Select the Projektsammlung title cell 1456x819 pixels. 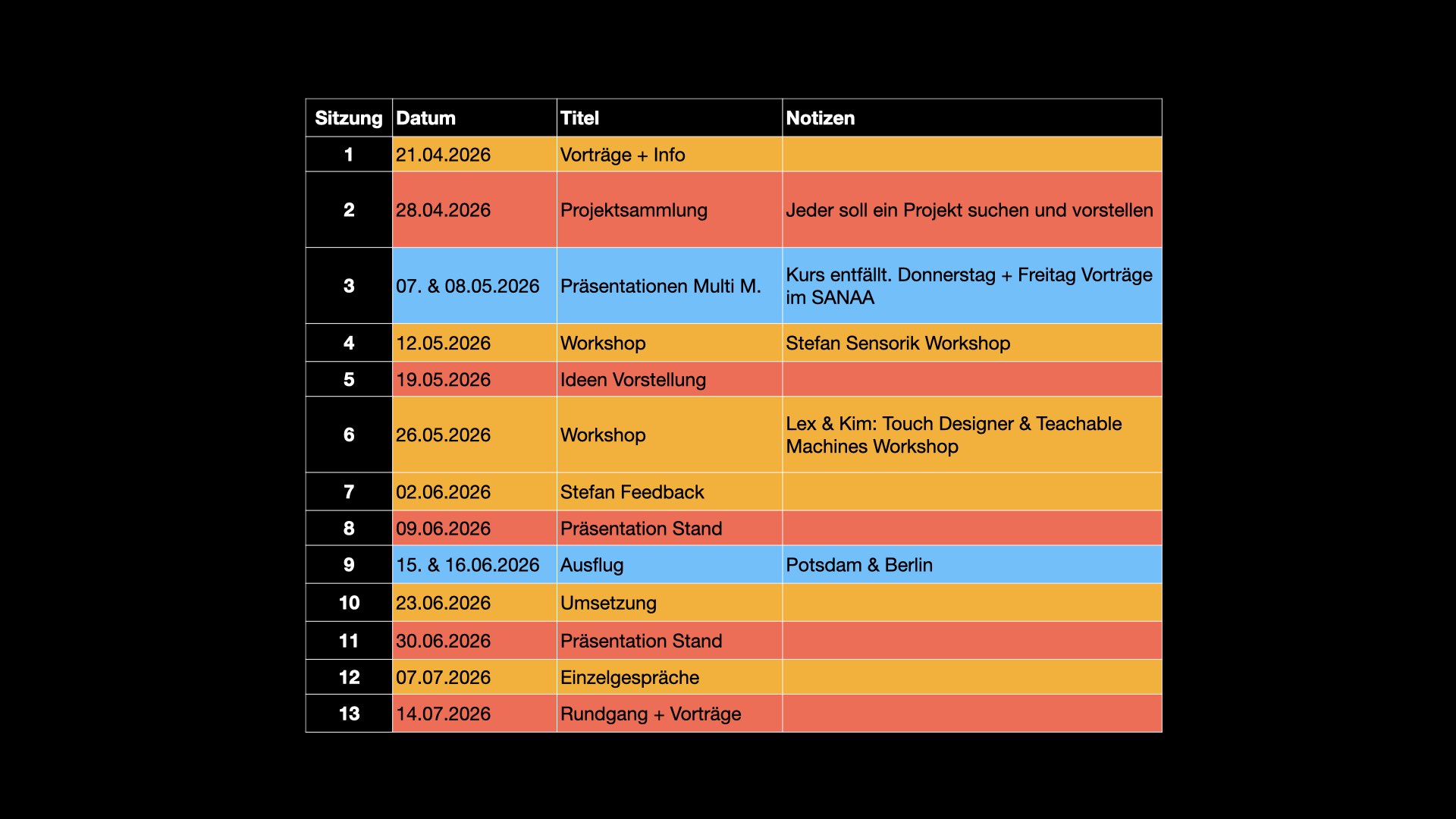[670, 210]
